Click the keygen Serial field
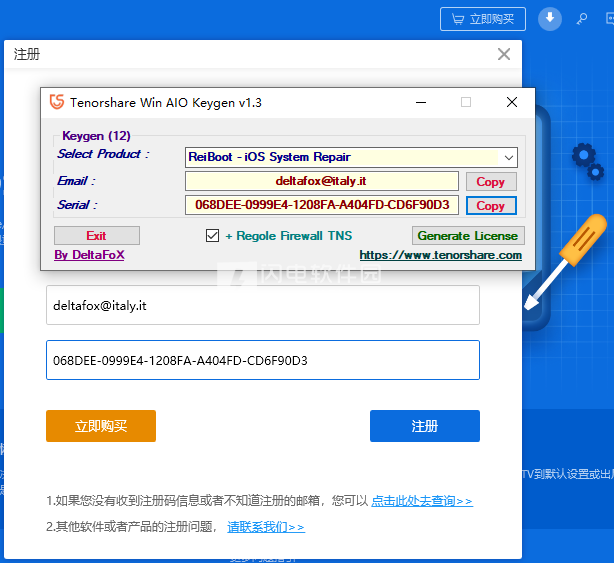 point(321,205)
